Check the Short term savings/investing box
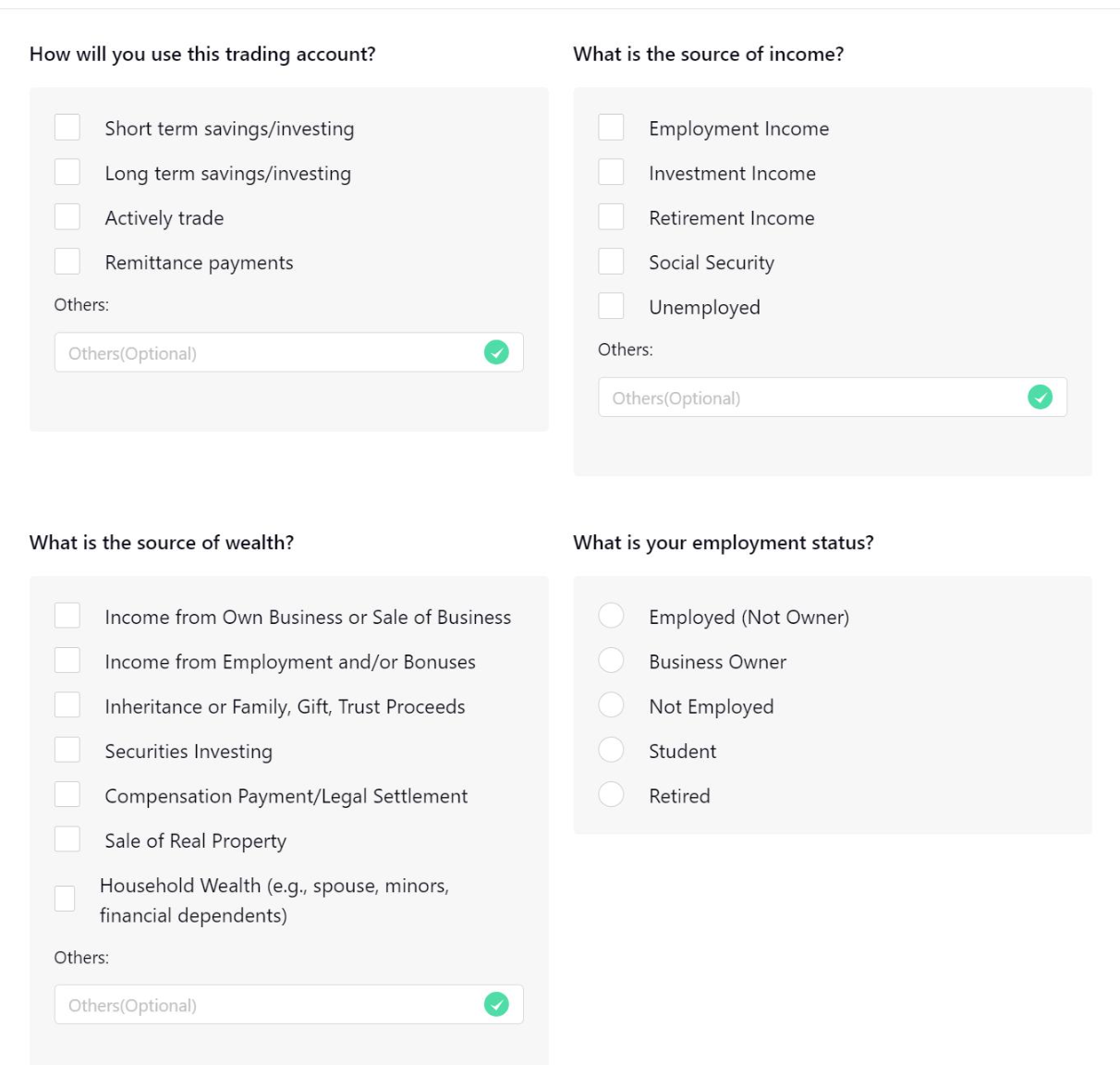Screen dimensions: 1120x1065 pyautogui.click(x=67, y=128)
